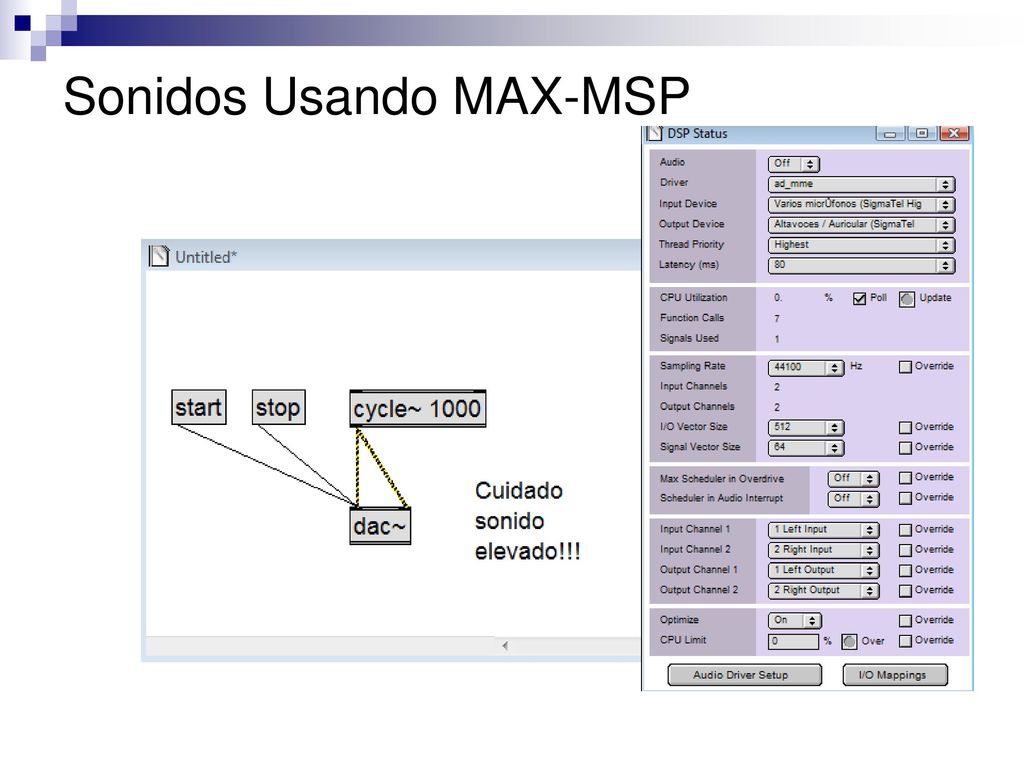The width and height of the screenshot is (1024, 768).
Task: Click the Signals Used label
Action: [689, 338]
